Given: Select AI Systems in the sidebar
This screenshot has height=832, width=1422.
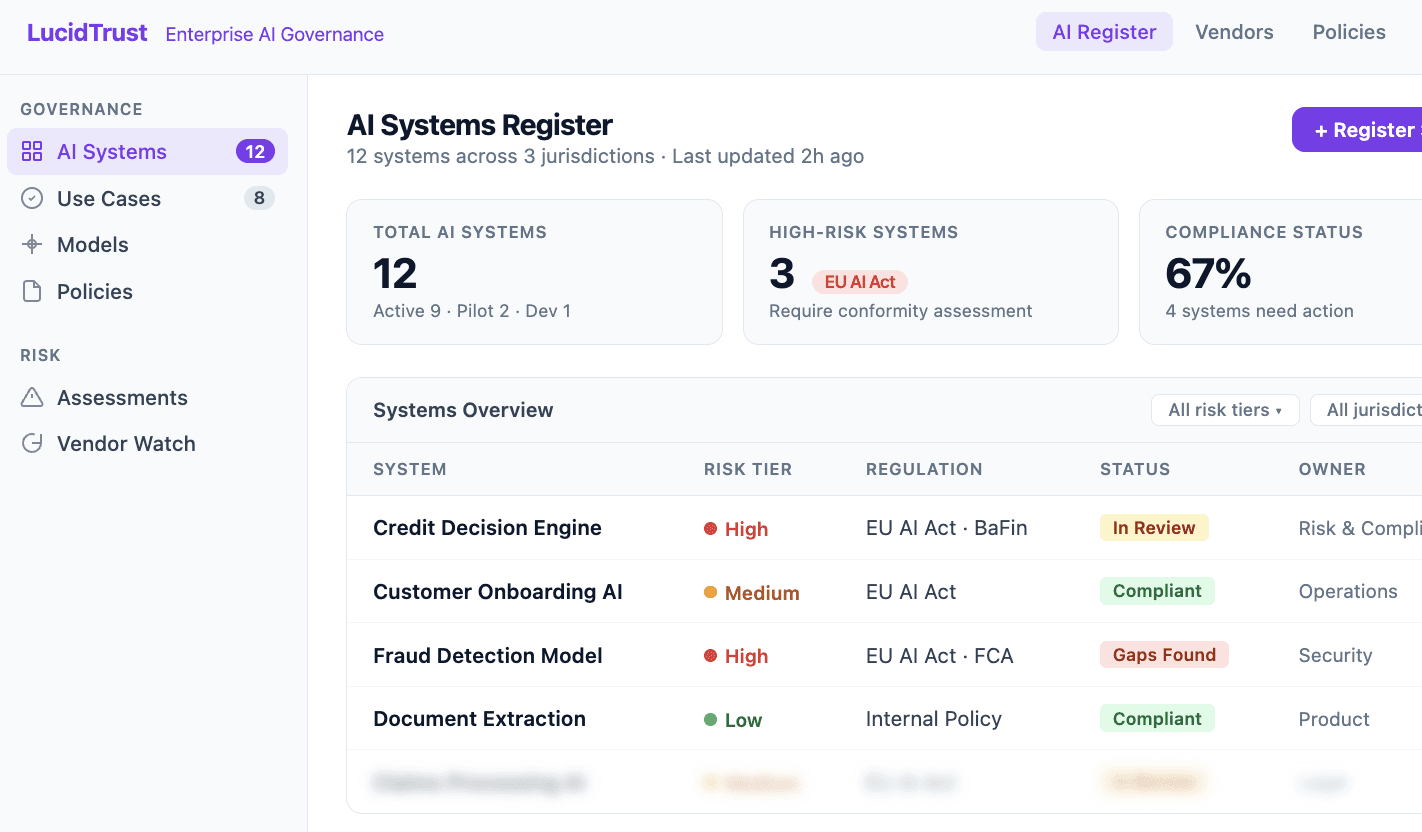Looking at the screenshot, I should coord(147,152).
